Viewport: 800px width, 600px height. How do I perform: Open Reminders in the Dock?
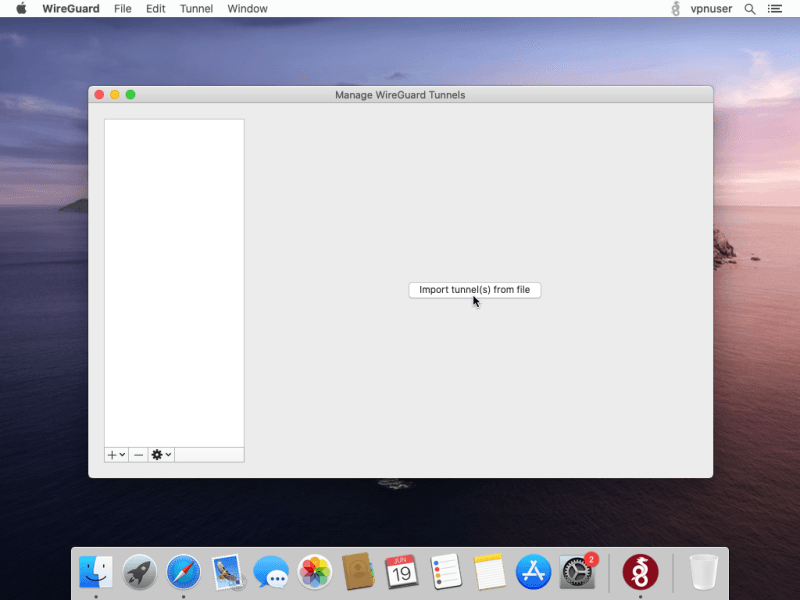[446, 572]
